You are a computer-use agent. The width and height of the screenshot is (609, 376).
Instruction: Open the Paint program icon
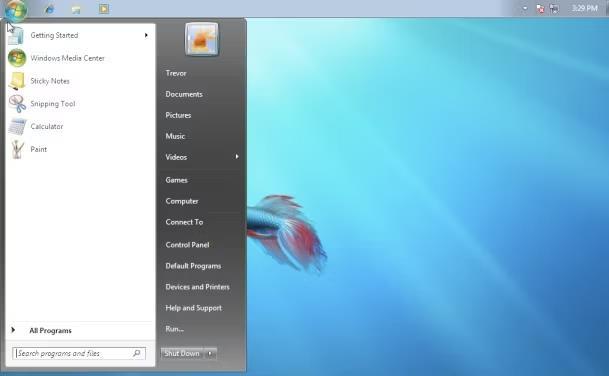[x=17, y=150]
